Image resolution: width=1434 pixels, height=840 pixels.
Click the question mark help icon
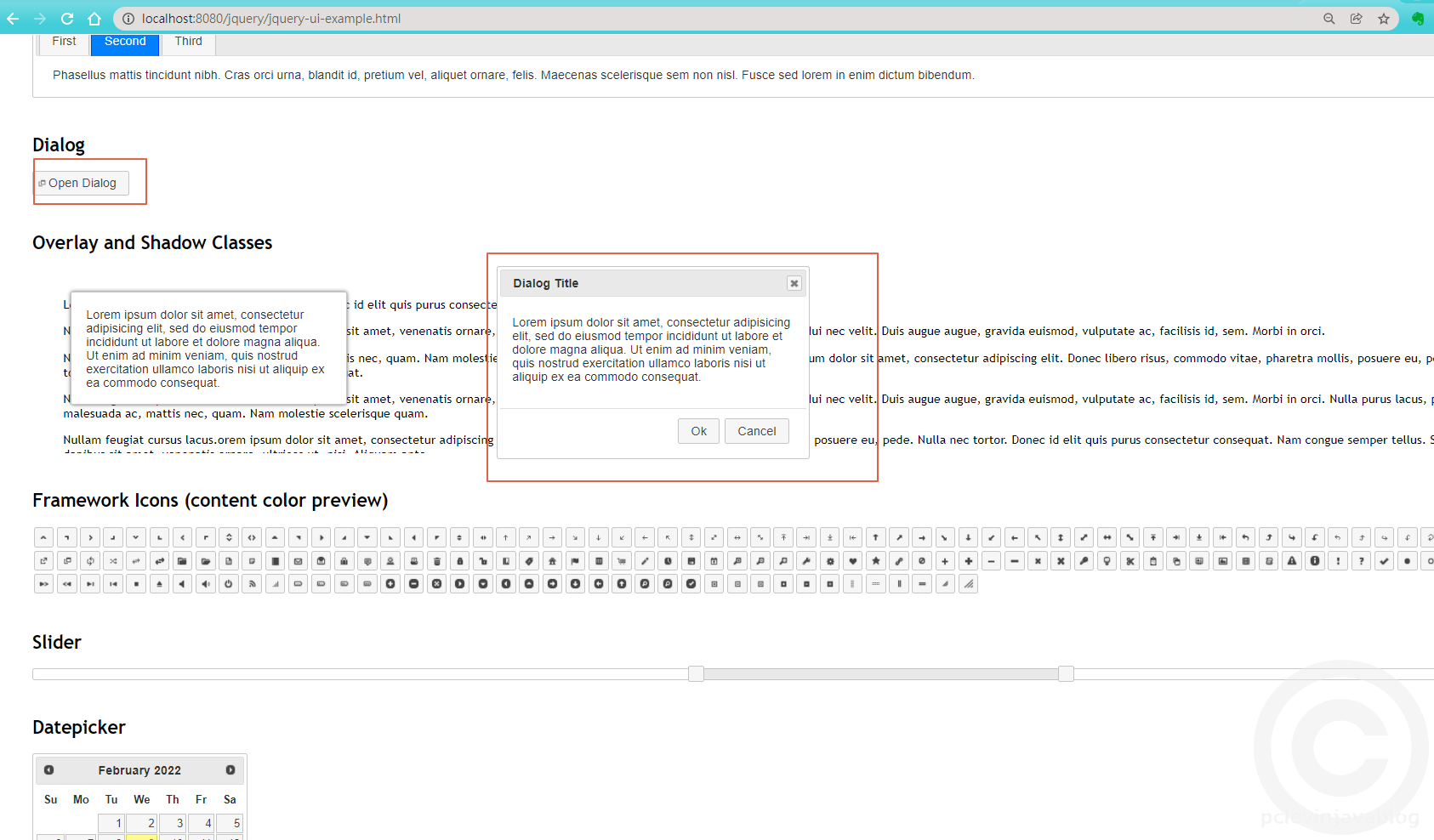pyautogui.click(x=1361, y=561)
